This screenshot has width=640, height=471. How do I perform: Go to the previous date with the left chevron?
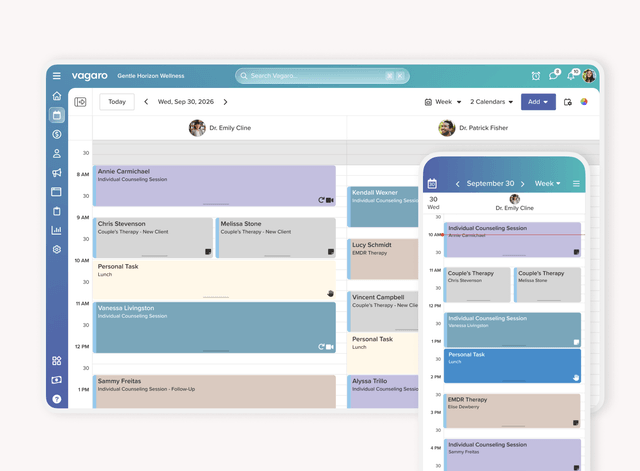pyautogui.click(x=146, y=102)
